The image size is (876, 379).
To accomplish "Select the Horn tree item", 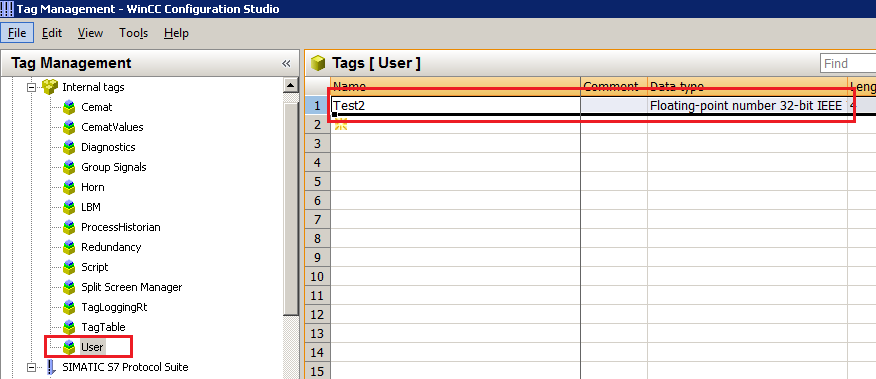I will point(93,187).
